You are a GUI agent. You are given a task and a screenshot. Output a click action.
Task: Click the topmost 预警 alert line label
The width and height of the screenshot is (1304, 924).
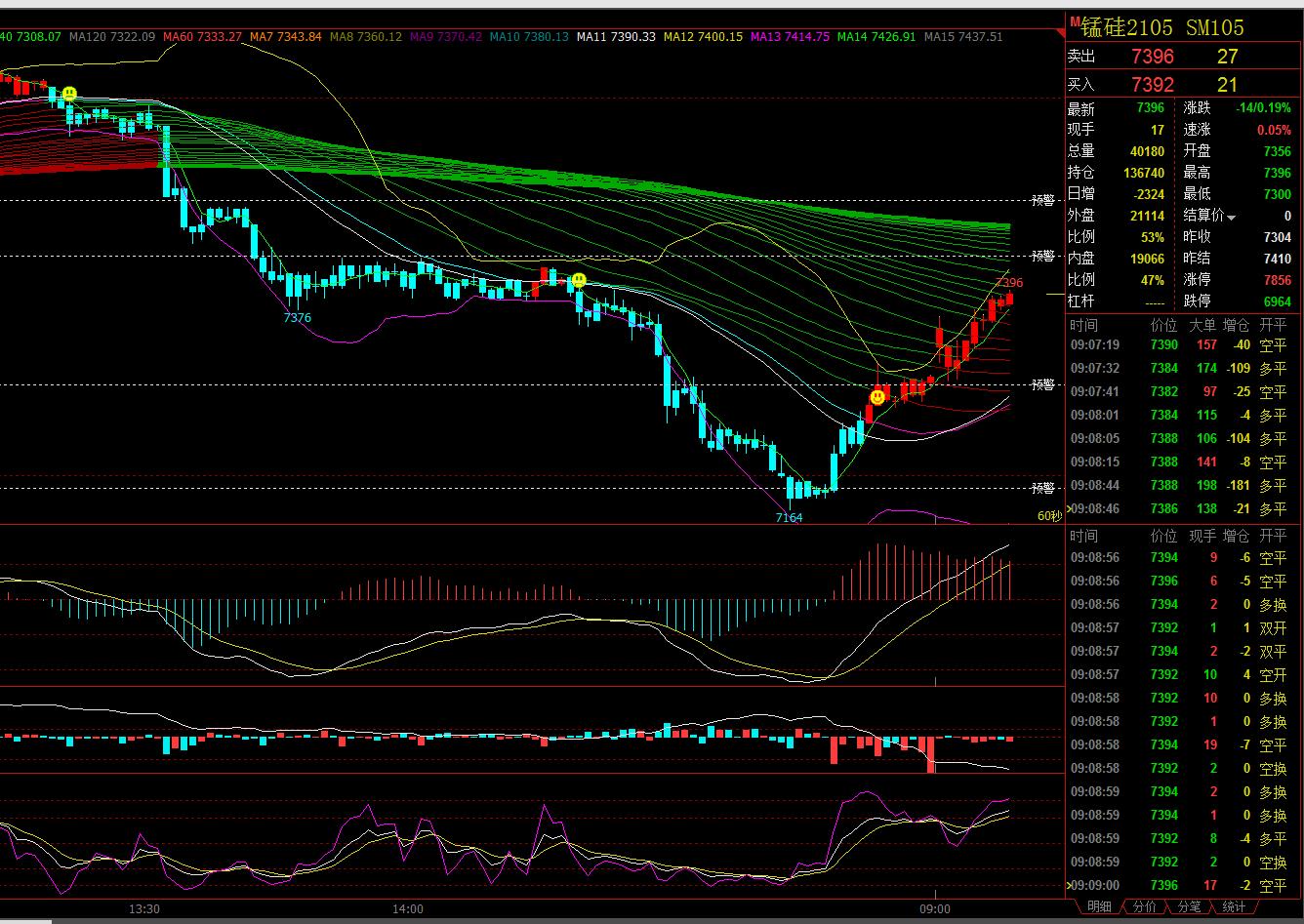click(x=1043, y=201)
